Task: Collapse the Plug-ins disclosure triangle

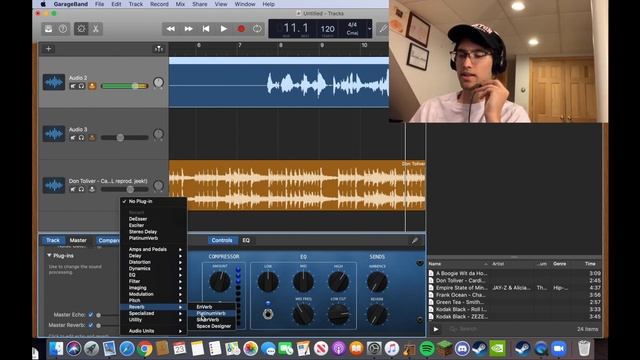Action: click(x=49, y=256)
